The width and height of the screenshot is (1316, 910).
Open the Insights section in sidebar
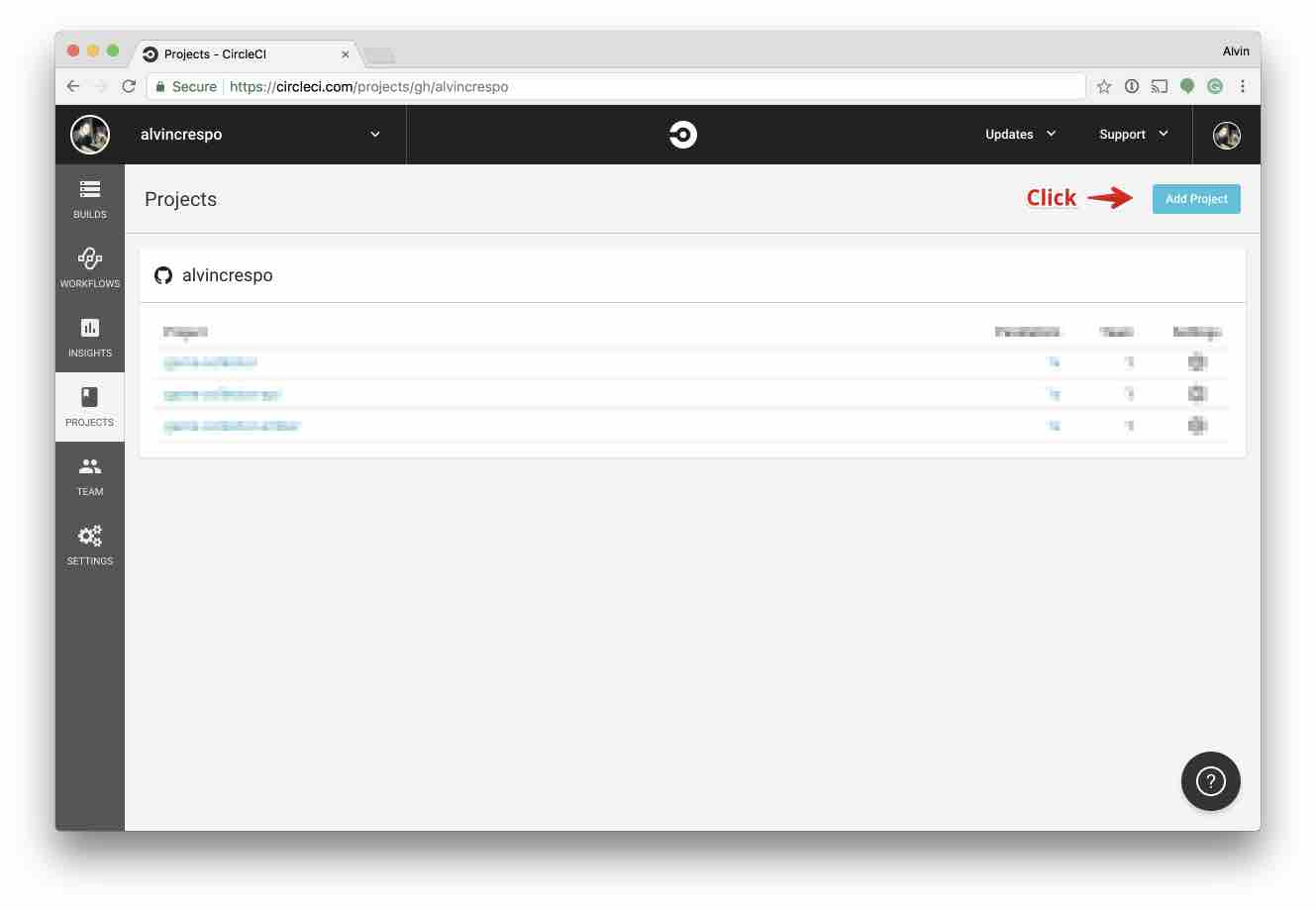[90, 338]
